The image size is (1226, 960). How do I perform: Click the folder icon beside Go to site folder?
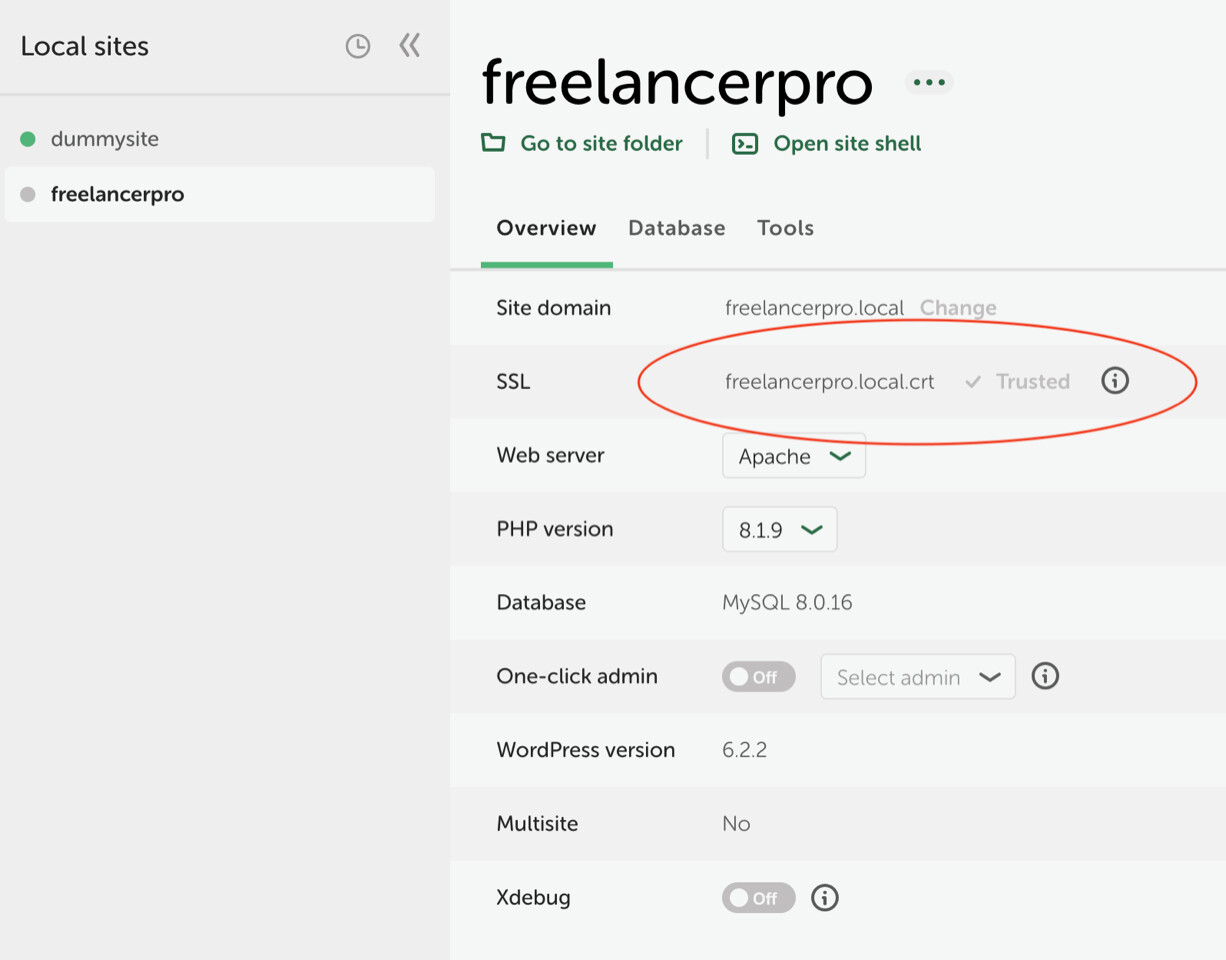(493, 143)
